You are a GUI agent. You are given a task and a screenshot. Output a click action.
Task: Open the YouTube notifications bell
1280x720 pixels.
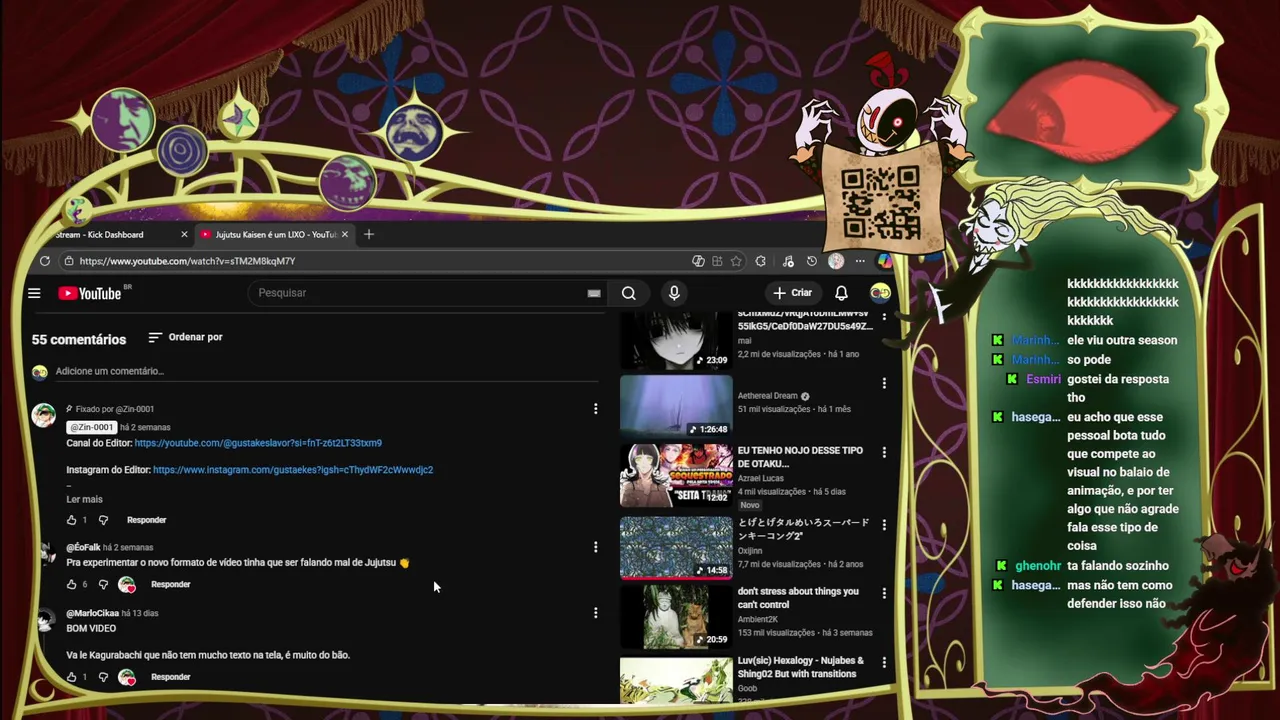841,293
